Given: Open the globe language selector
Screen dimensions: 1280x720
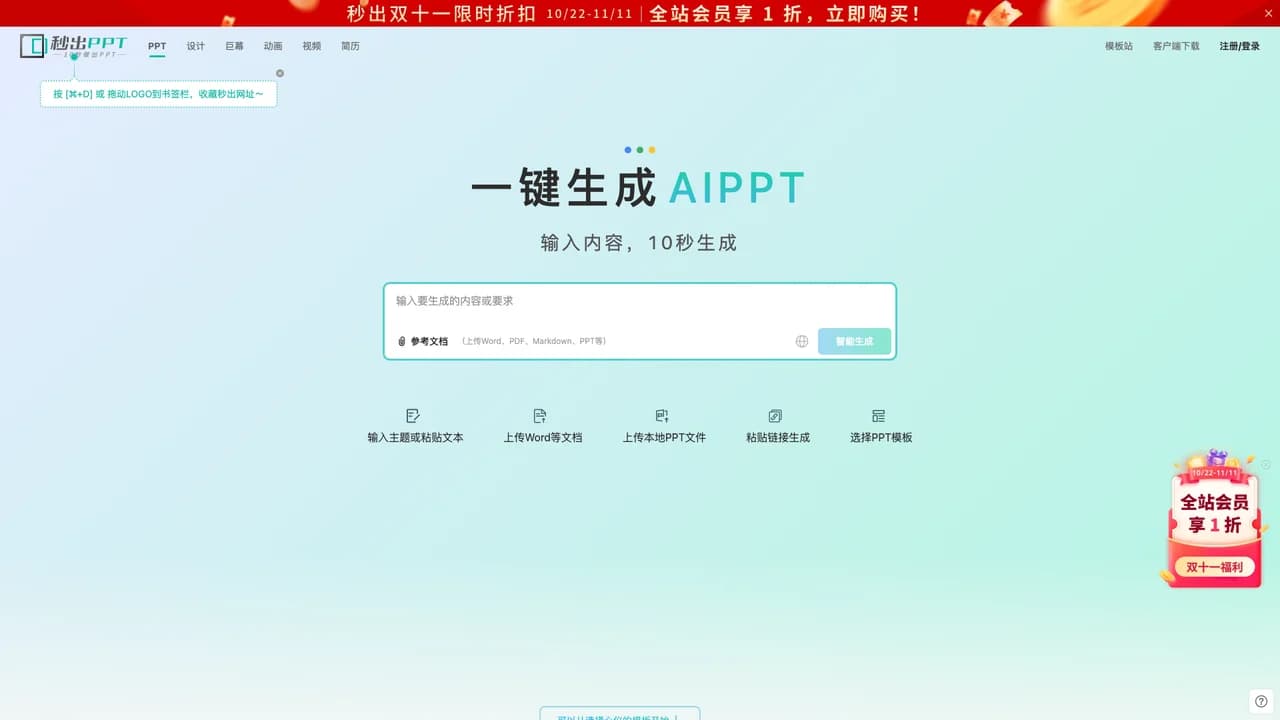Looking at the screenshot, I should (x=802, y=341).
